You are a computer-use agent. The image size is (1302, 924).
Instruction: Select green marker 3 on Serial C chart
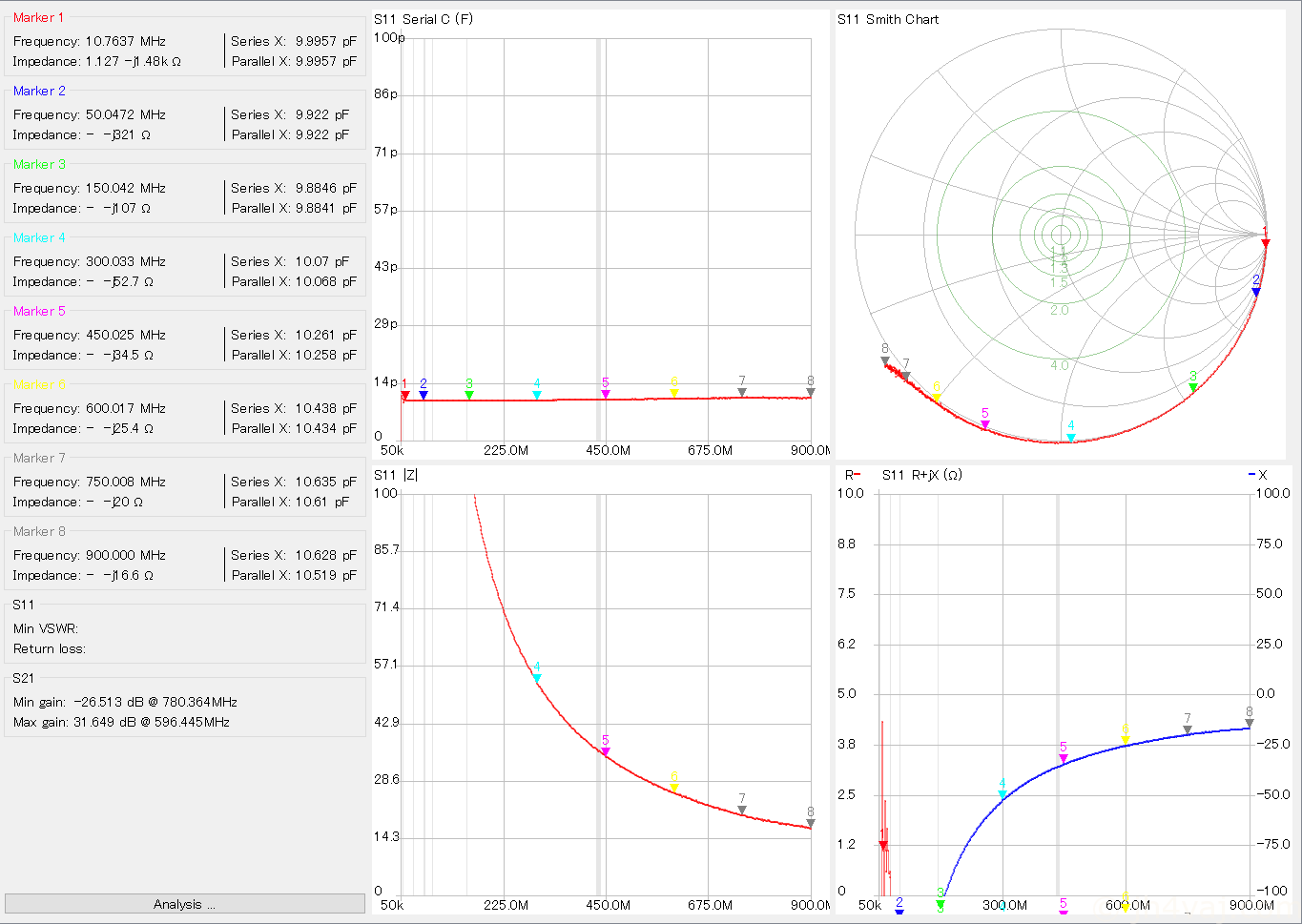469,394
